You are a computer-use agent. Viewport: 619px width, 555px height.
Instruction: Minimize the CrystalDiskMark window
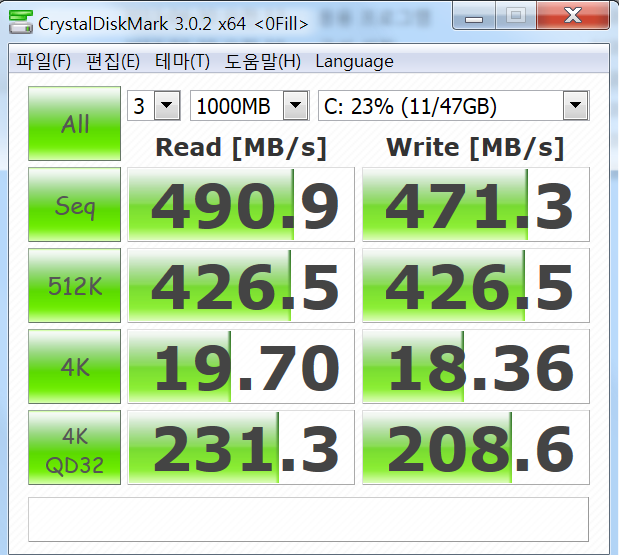point(474,16)
